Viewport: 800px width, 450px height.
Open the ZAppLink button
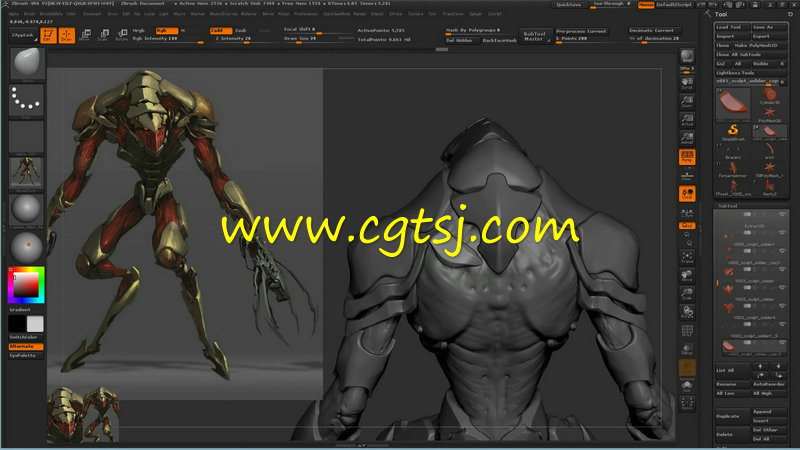pos(23,35)
